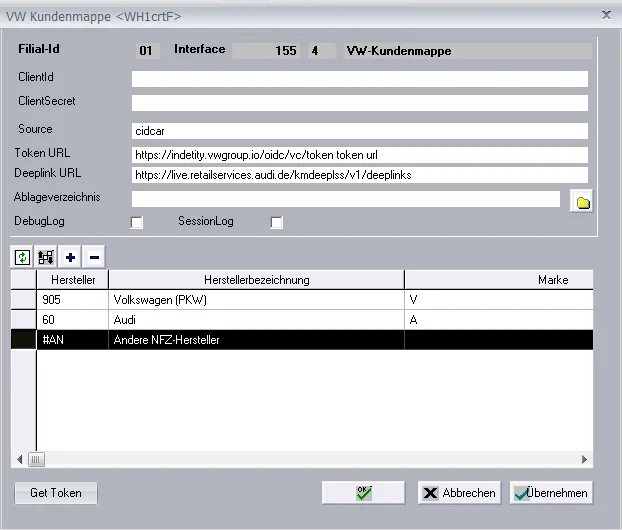622x530 pixels.
Task: Click into the Deeplink URL field
Action: click(x=360, y=175)
